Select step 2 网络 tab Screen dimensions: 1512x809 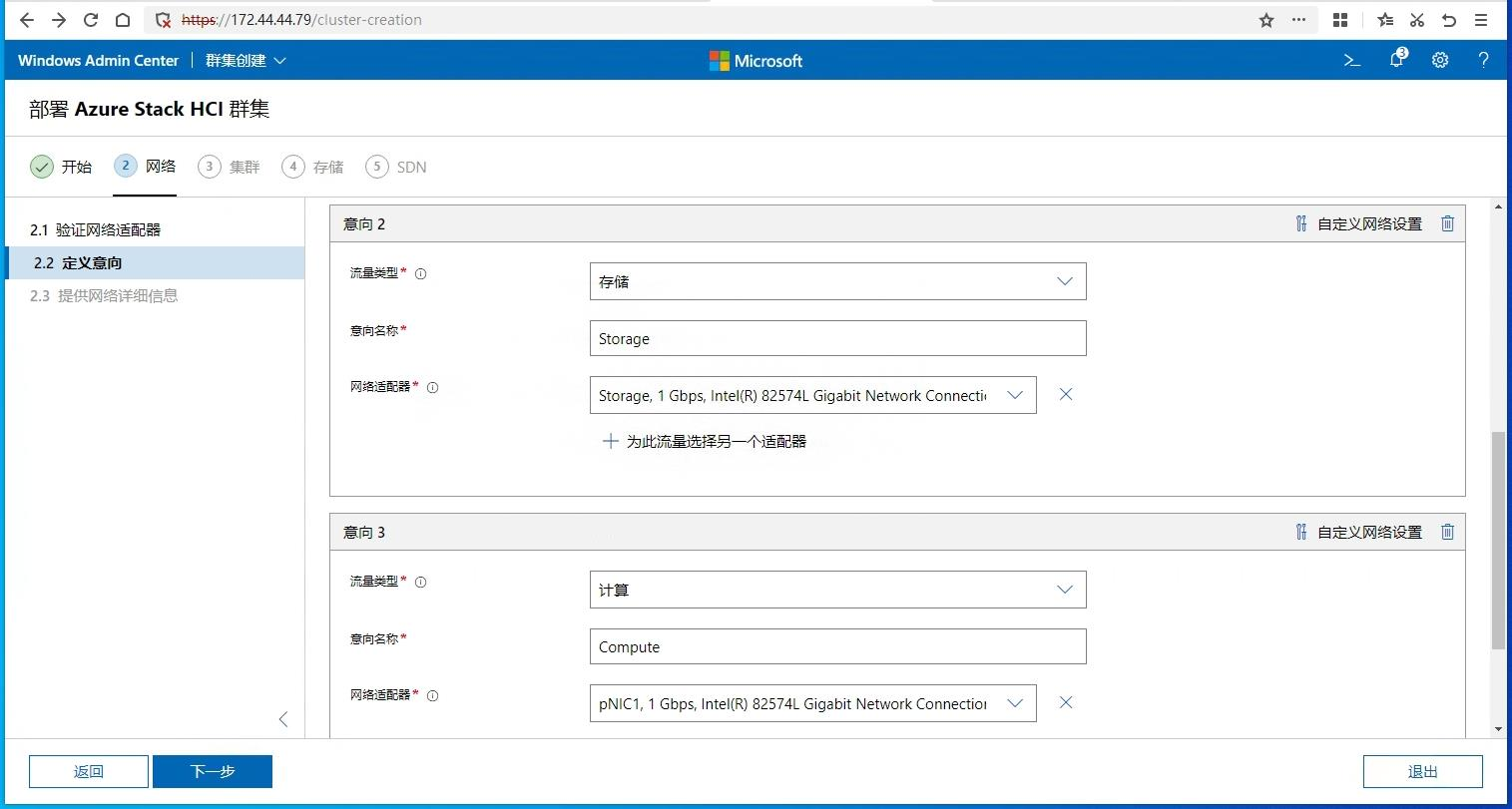(x=145, y=167)
